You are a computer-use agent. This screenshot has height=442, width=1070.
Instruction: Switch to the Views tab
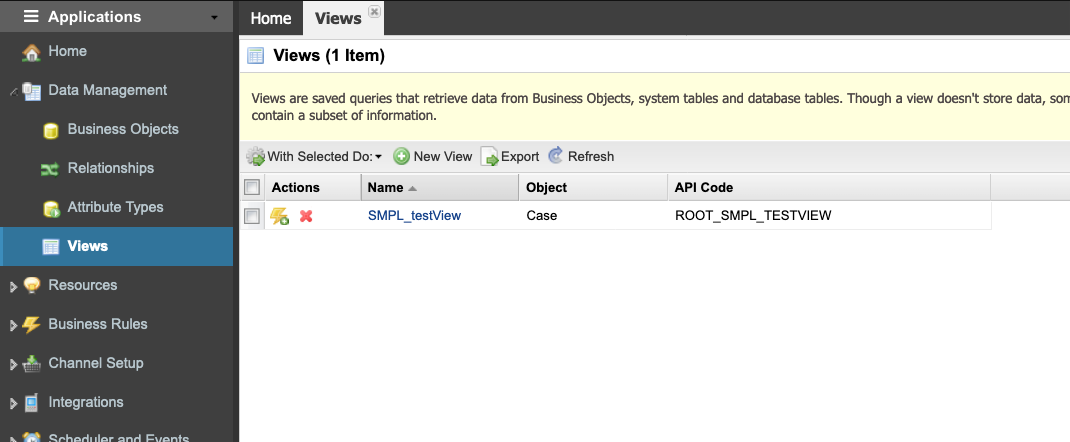tap(338, 18)
